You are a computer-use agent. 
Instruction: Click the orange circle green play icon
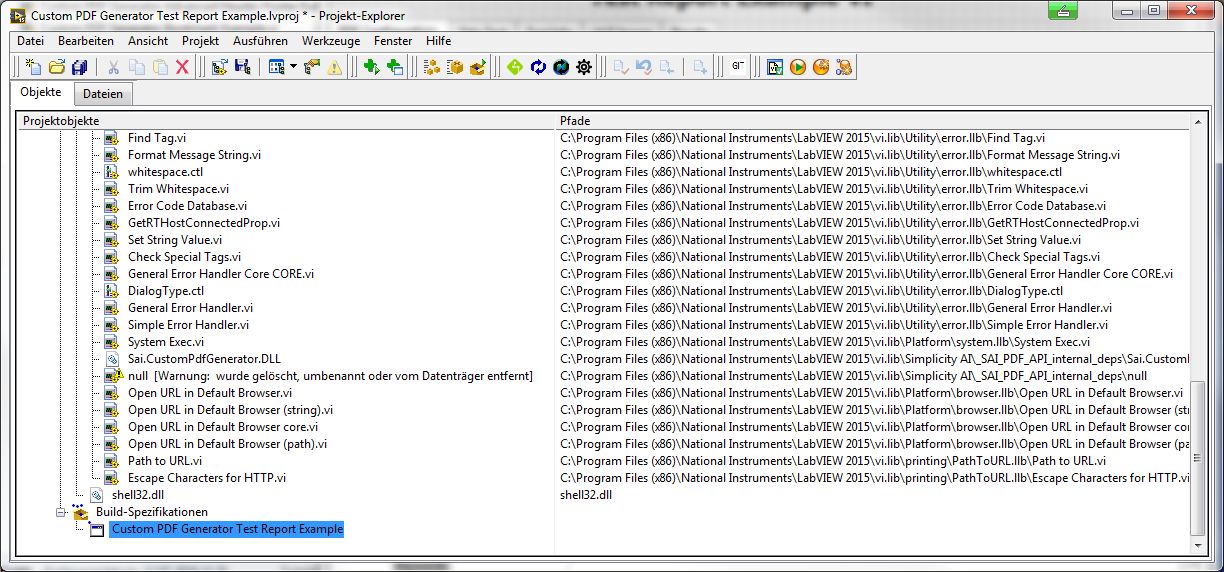798,68
